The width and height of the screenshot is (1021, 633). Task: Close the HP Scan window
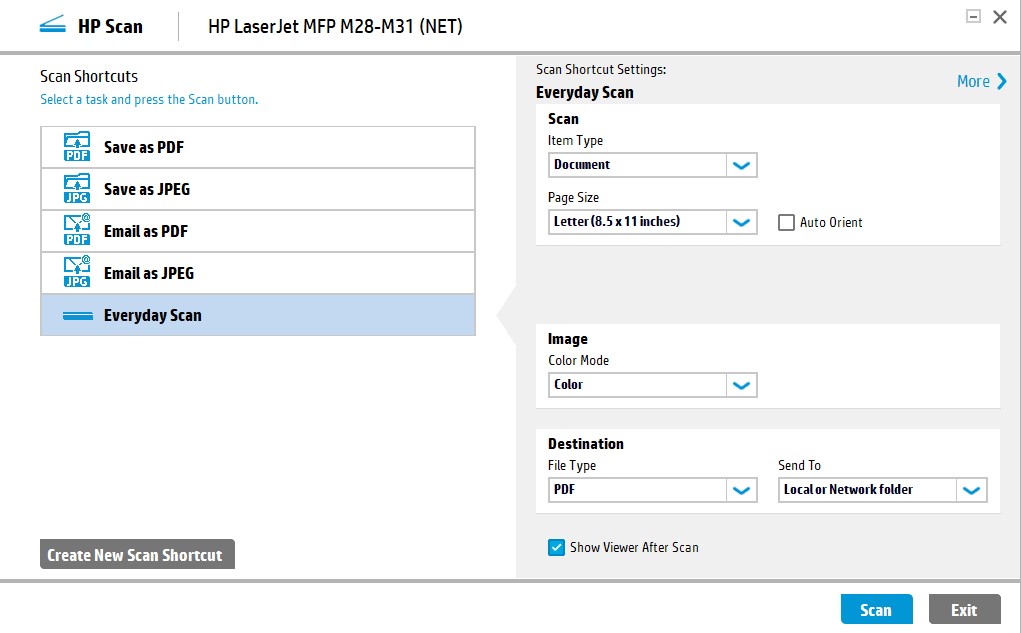[x=1000, y=17]
